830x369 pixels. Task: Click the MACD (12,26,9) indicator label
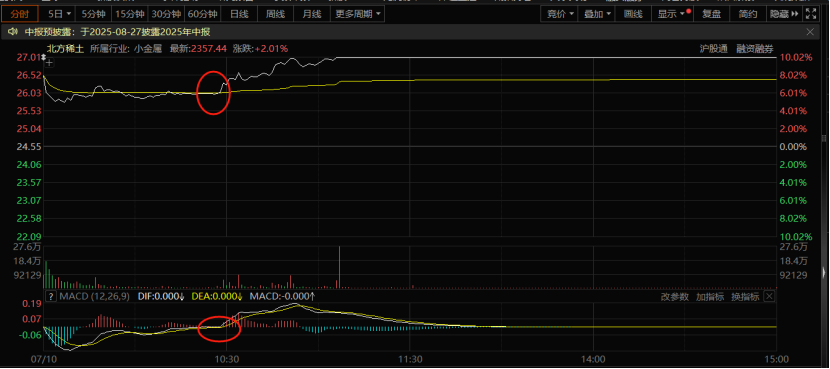[94, 296]
